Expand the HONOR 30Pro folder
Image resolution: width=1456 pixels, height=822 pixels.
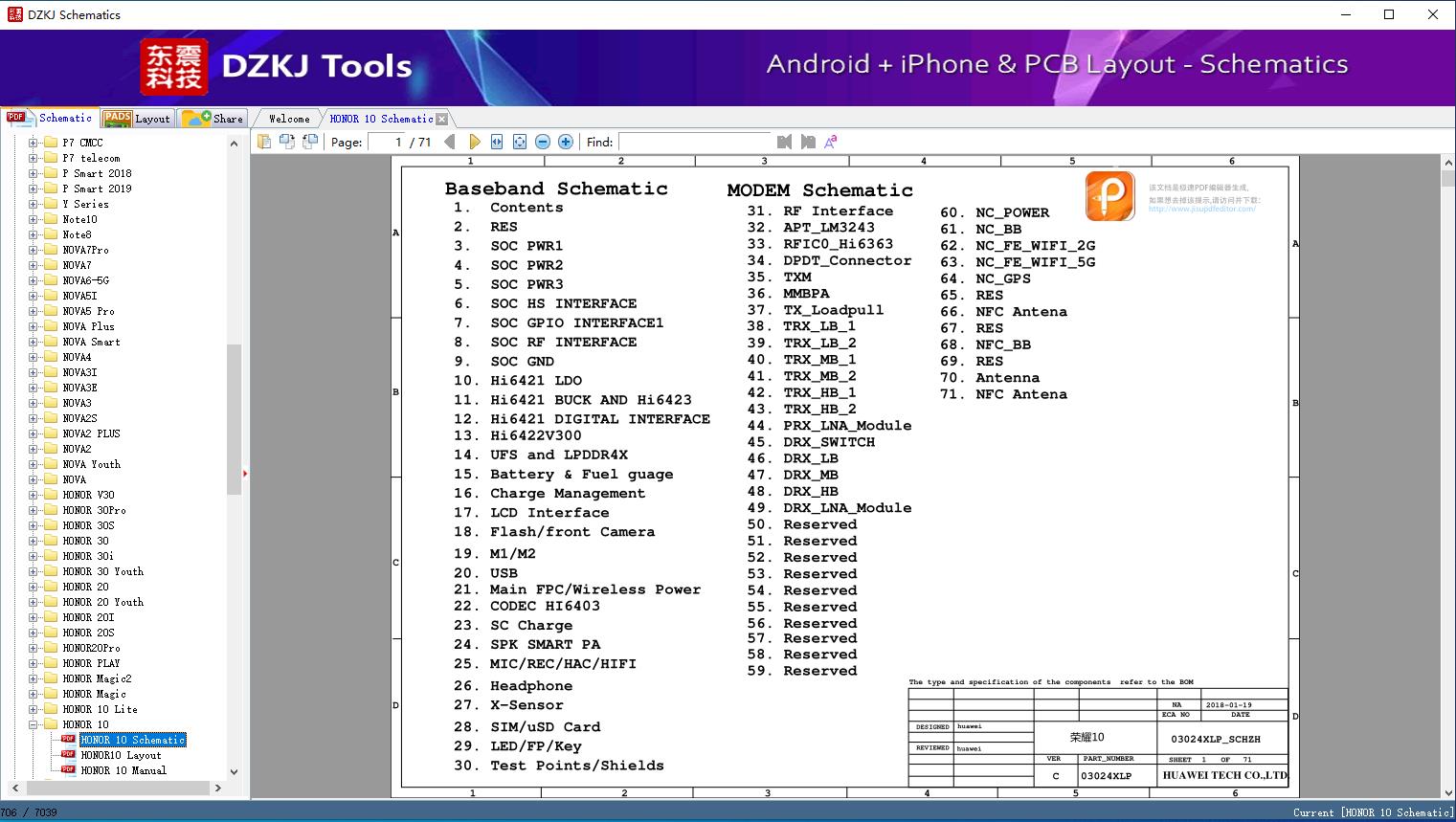click(33, 510)
